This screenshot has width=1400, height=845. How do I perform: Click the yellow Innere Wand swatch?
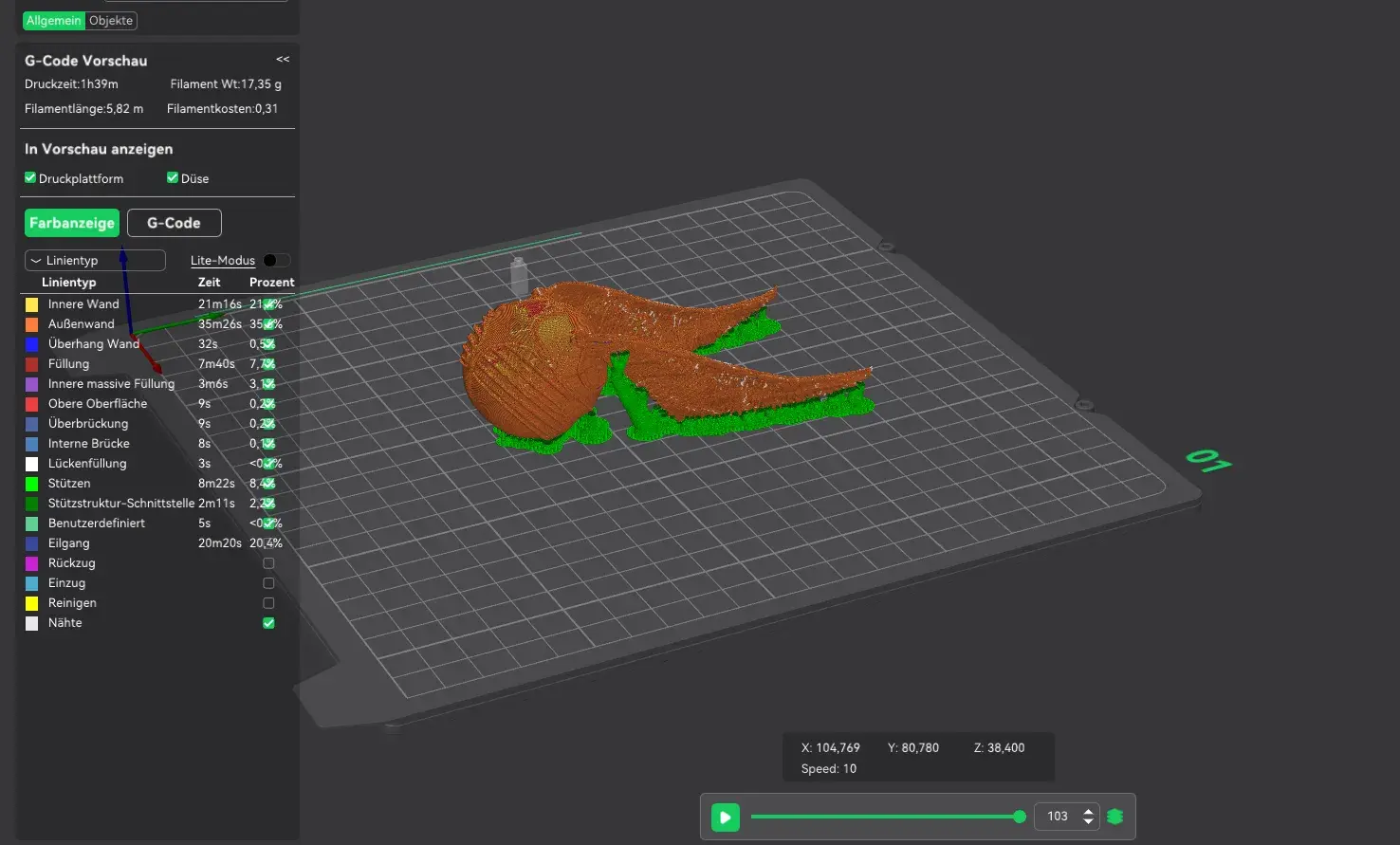coord(32,304)
